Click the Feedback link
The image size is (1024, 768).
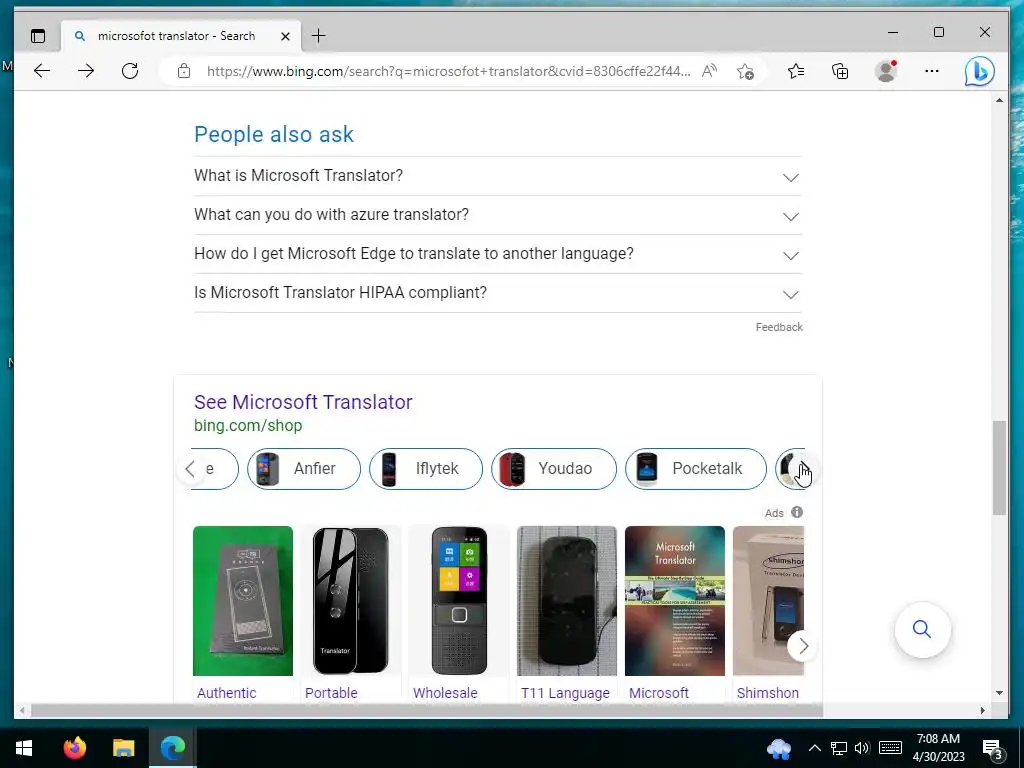pos(779,327)
